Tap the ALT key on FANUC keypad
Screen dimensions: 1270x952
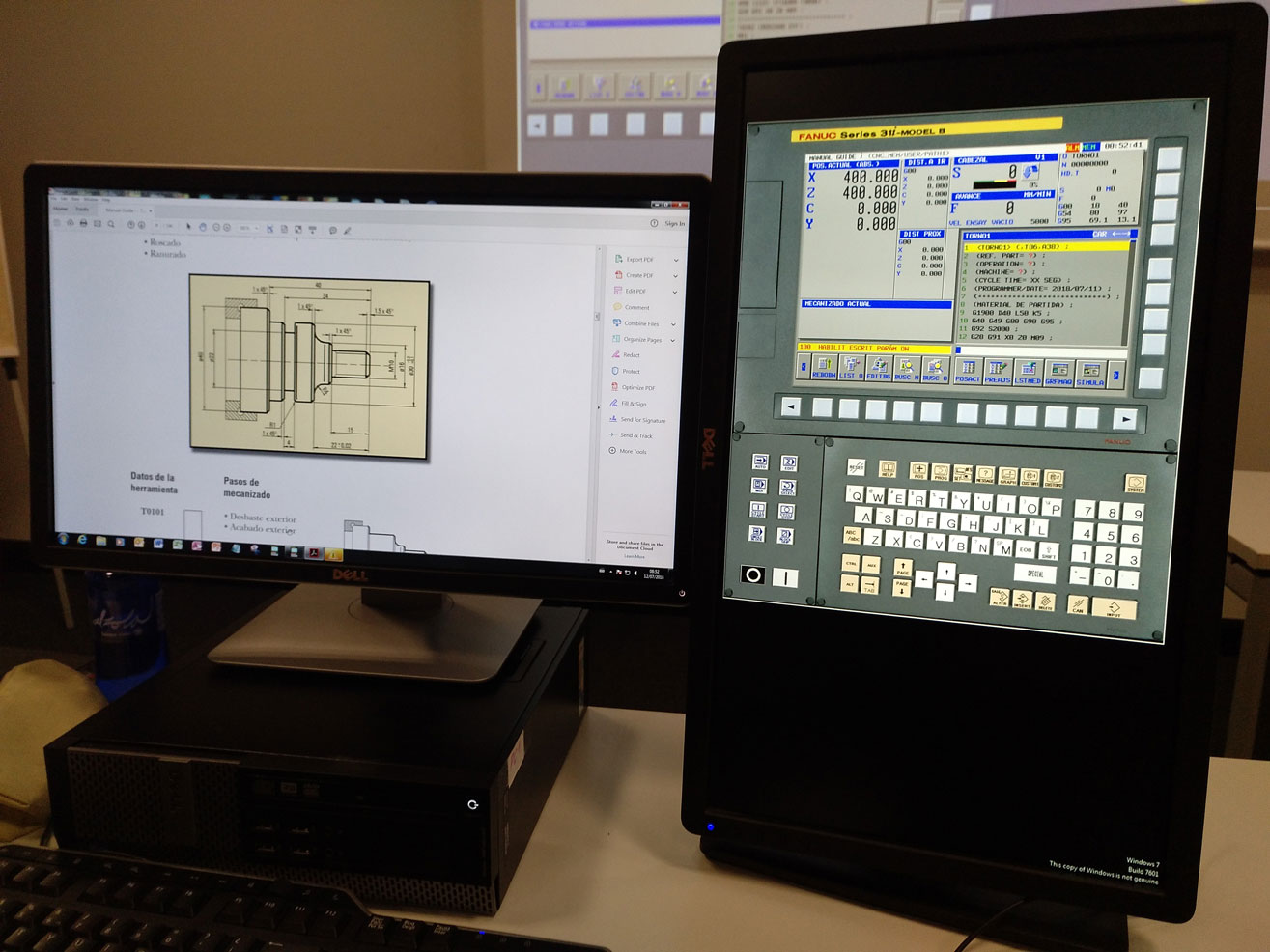pyautogui.click(x=850, y=583)
